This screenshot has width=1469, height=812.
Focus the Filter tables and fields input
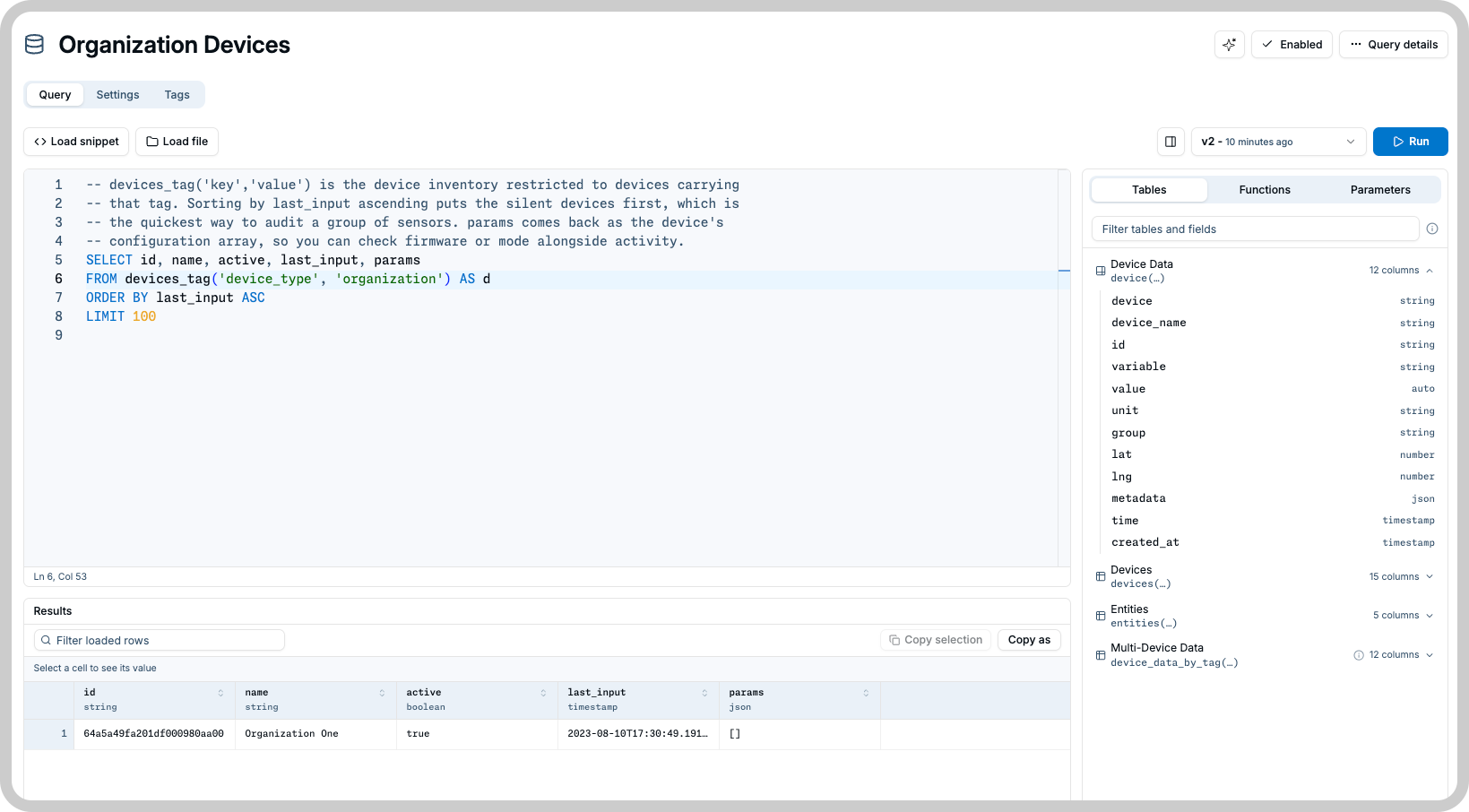1255,229
